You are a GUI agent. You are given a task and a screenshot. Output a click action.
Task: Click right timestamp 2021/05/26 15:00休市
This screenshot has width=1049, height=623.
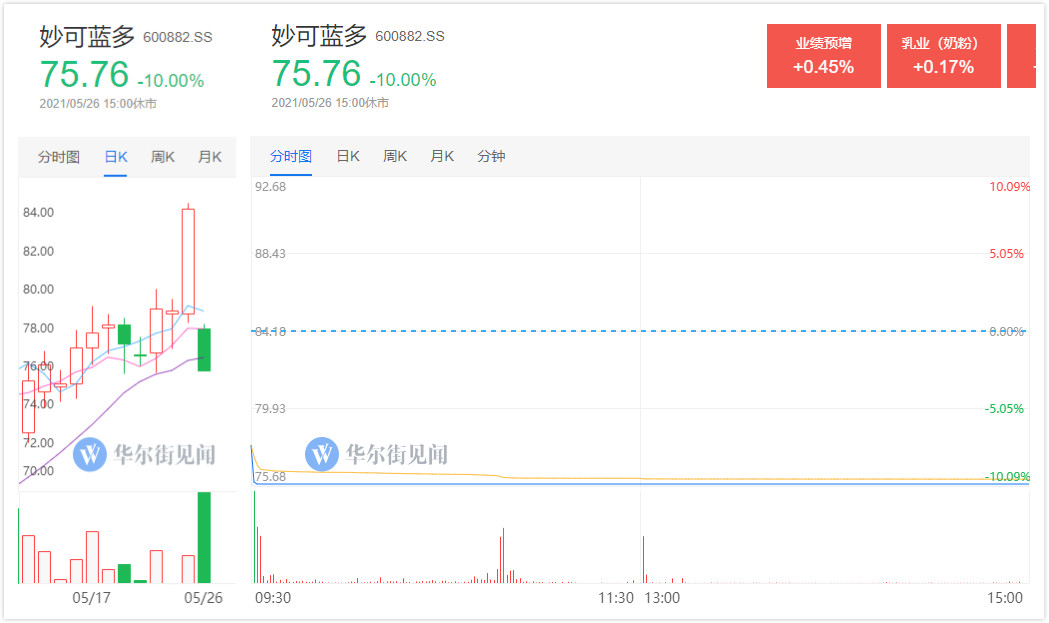(x=330, y=103)
